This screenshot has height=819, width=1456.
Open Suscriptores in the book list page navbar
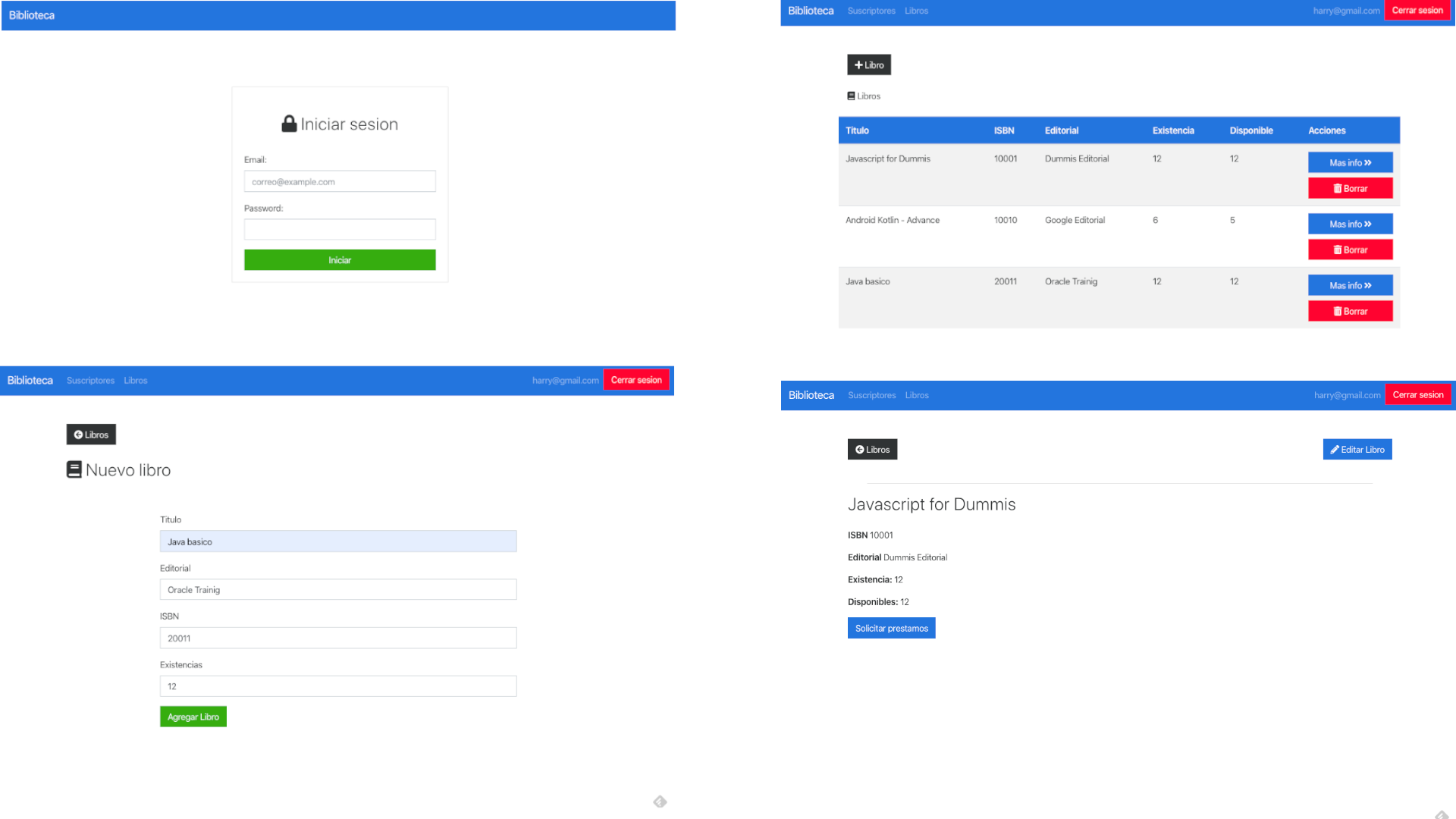871,11
